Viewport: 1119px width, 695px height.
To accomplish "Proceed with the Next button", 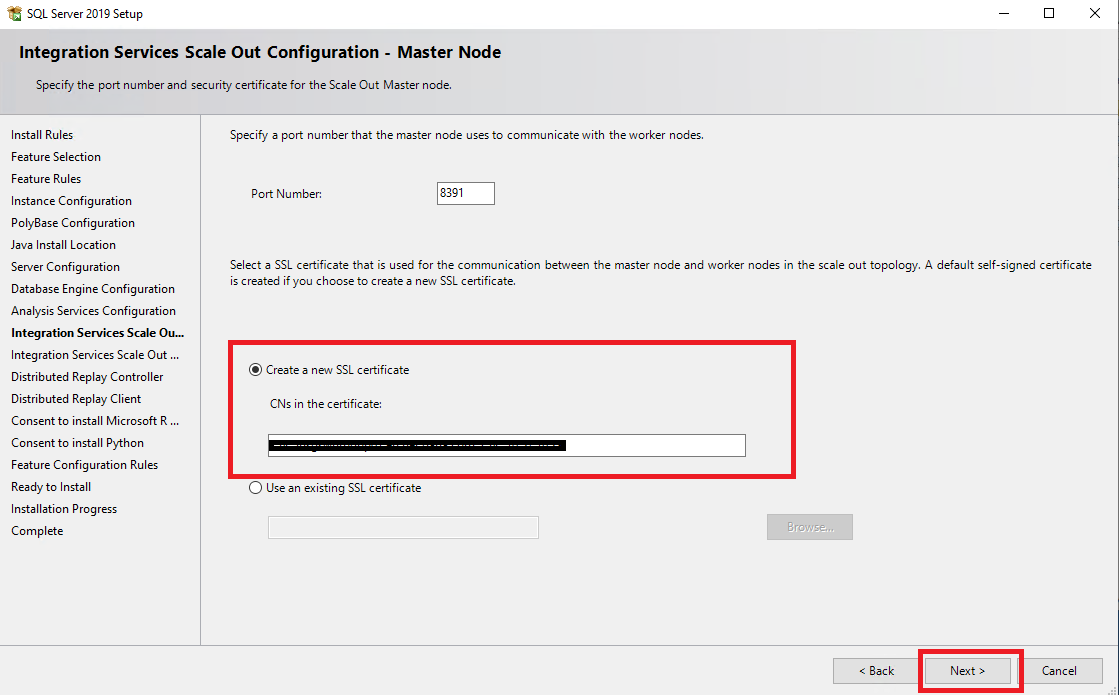I will [x=968, y=671].
